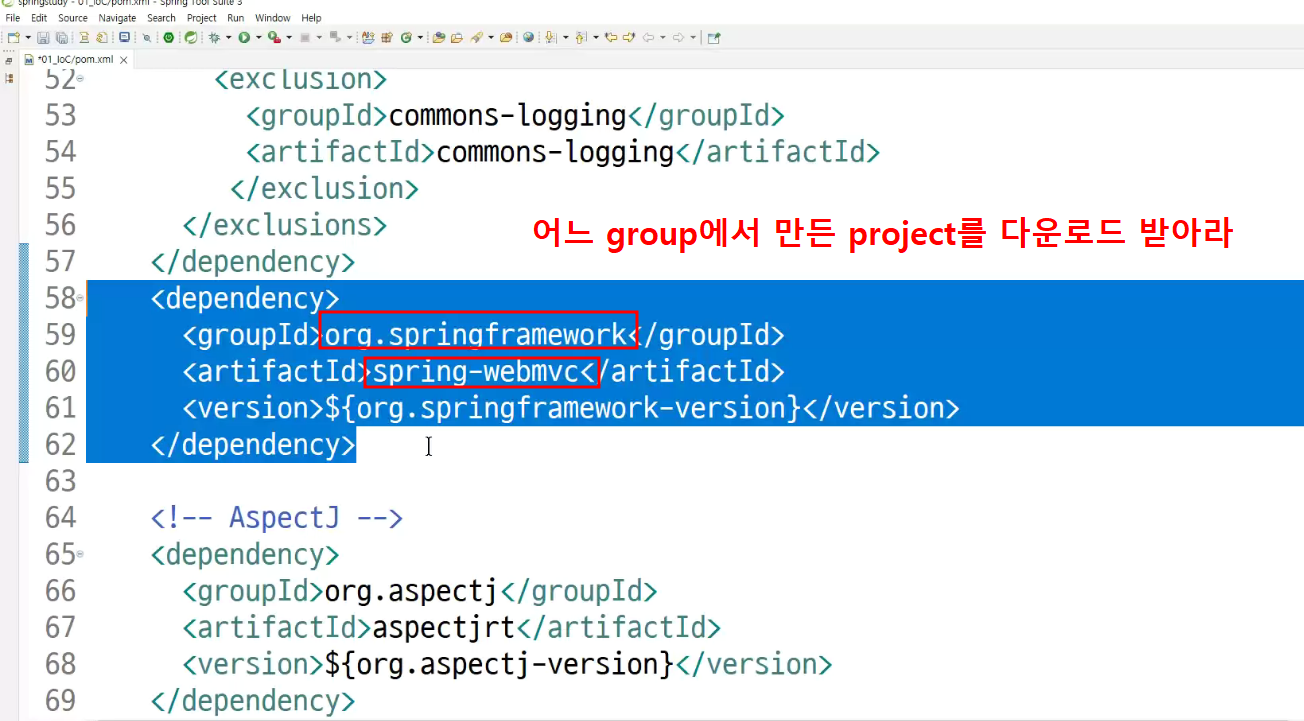Image resolution: width=1304 pixels, height=721 pixels.
Task: Open the Window menu
Action: tap(273, 18)
